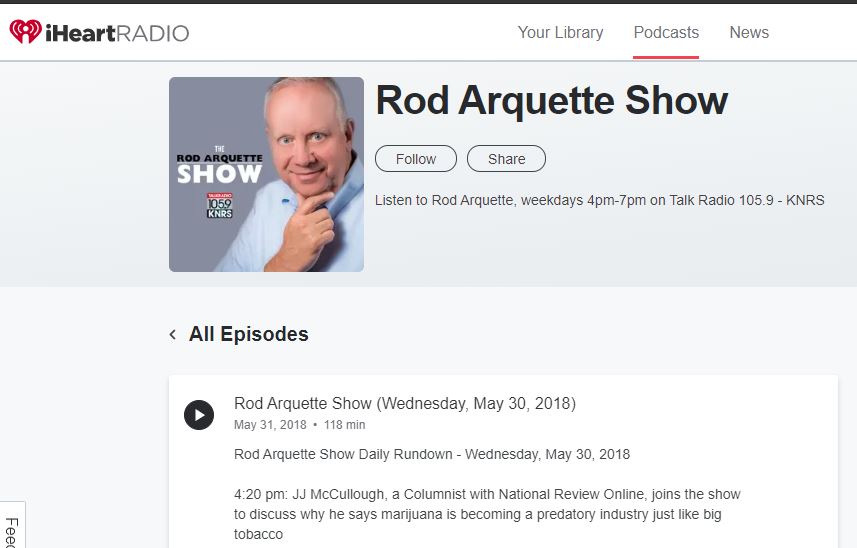This screenshot has height=548, width=857.
Task: Open the Feedback side tab
Action: coord(11,530)
